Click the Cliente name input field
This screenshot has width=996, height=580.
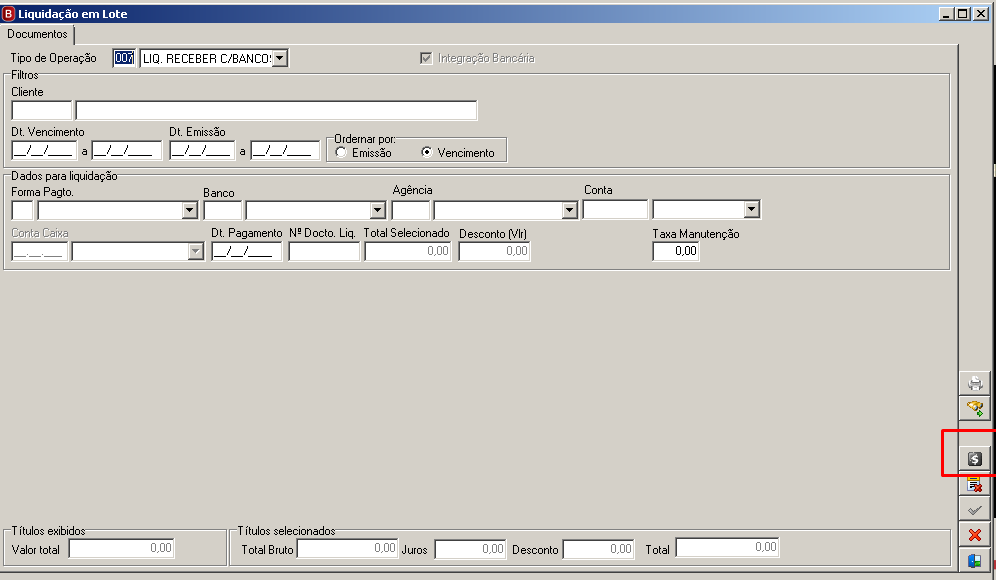click(276, 111)
